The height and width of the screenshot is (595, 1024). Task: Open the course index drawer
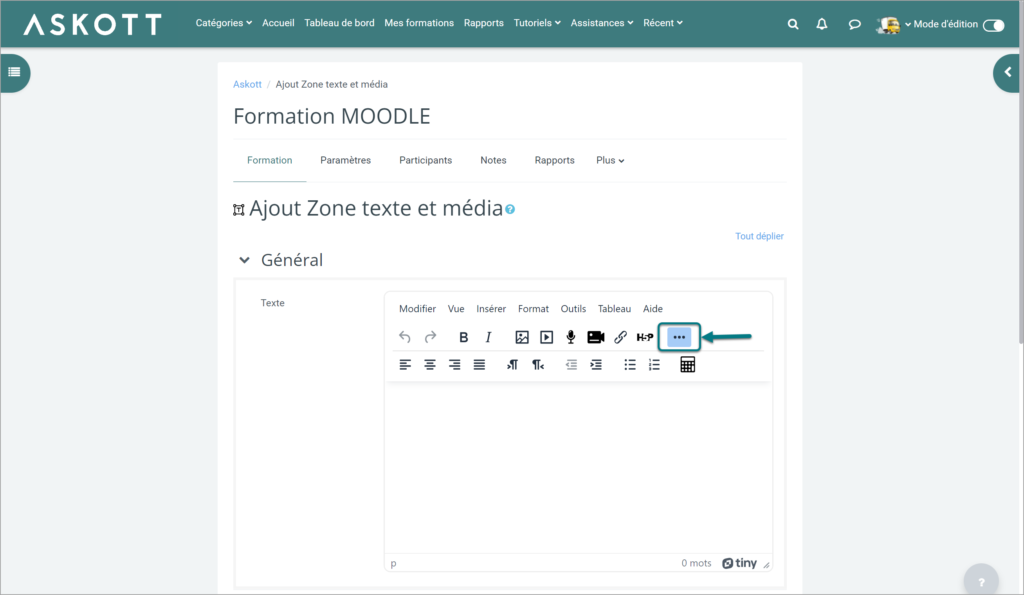(14, 72)
